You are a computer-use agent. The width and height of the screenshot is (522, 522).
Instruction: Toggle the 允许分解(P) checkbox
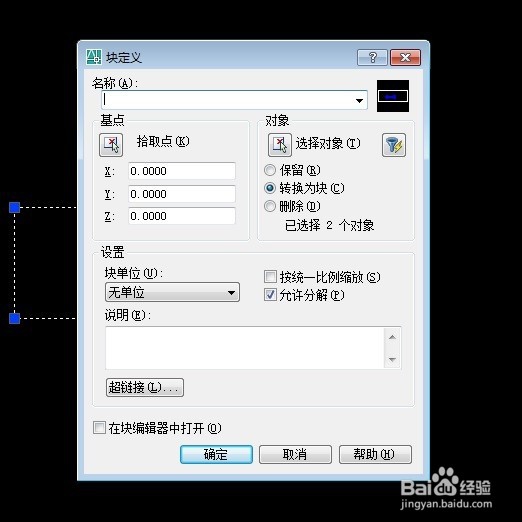tap(270, 295)
